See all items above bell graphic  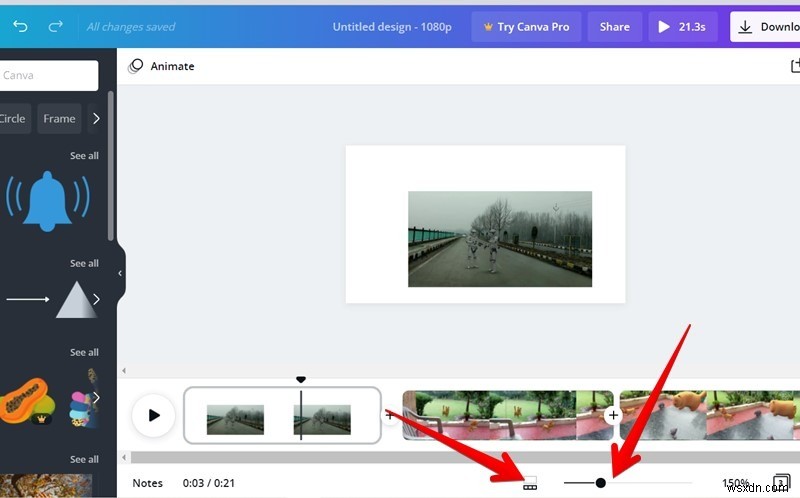point(84,156)
